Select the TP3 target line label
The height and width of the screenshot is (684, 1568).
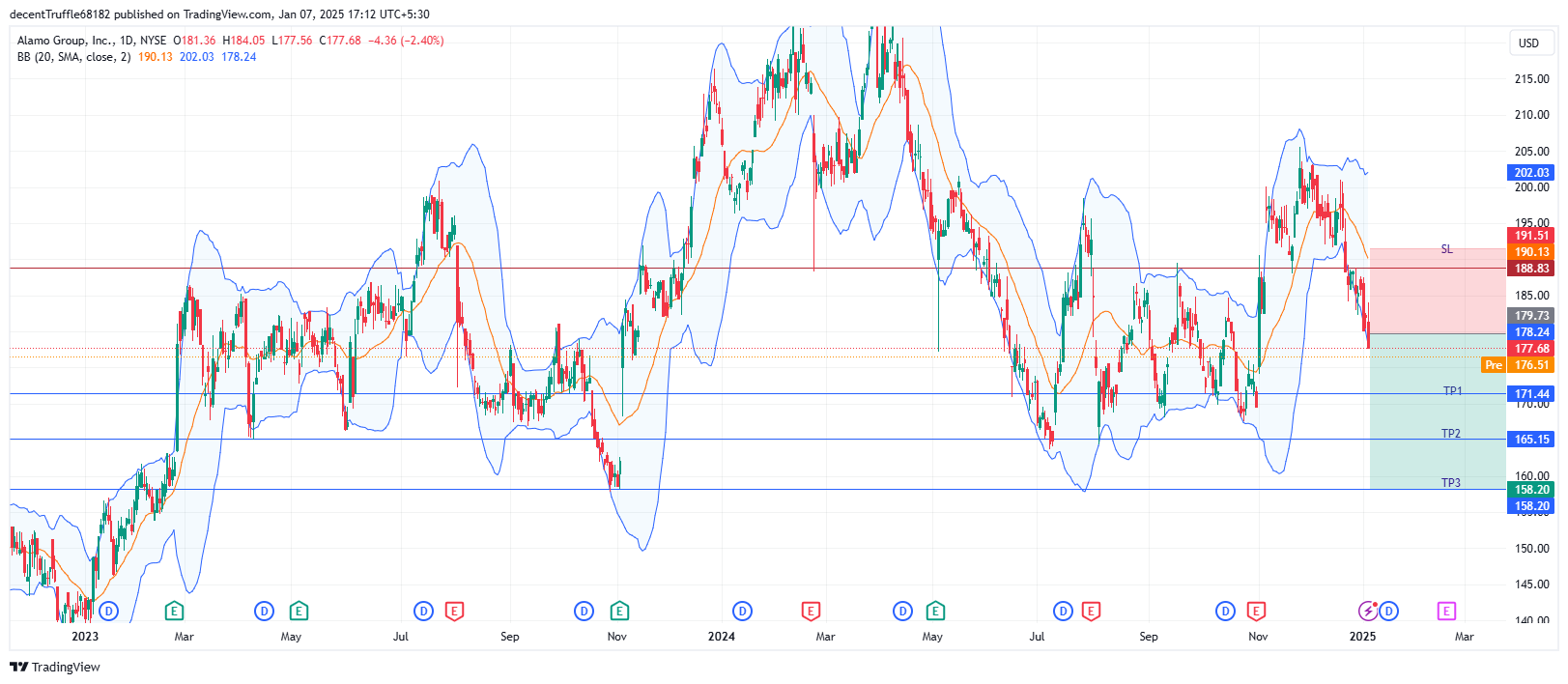[x=1450, y=483]
